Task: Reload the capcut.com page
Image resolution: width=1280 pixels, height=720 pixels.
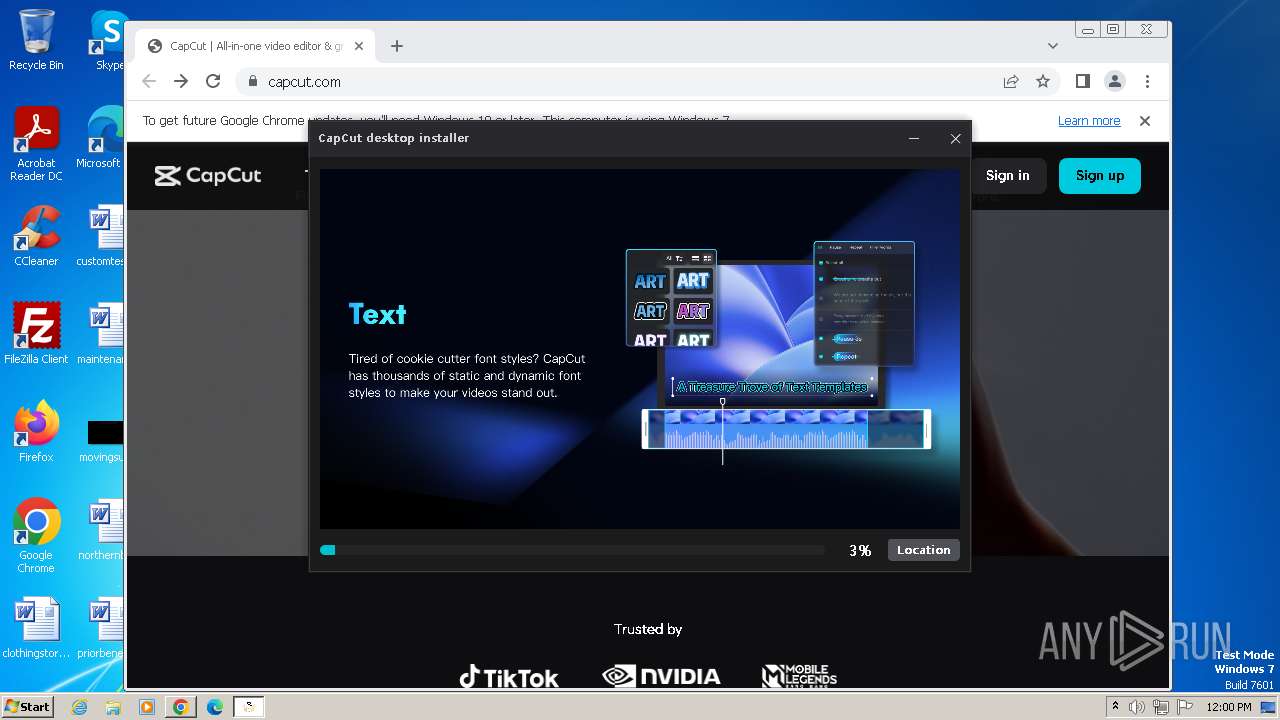Action: (213, 82)
